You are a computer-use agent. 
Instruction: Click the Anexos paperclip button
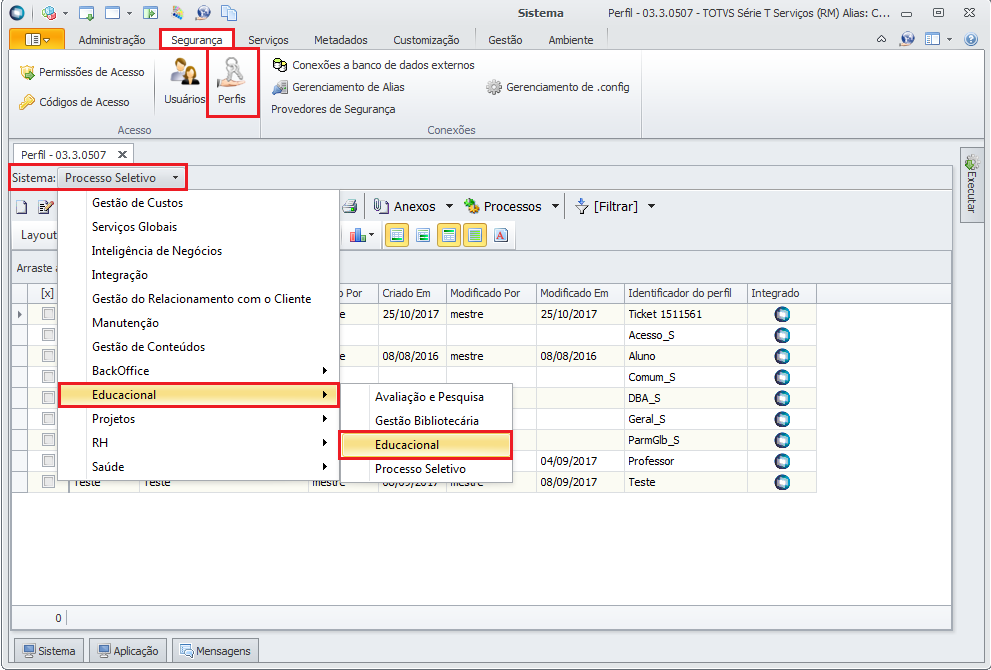[404, 206]
